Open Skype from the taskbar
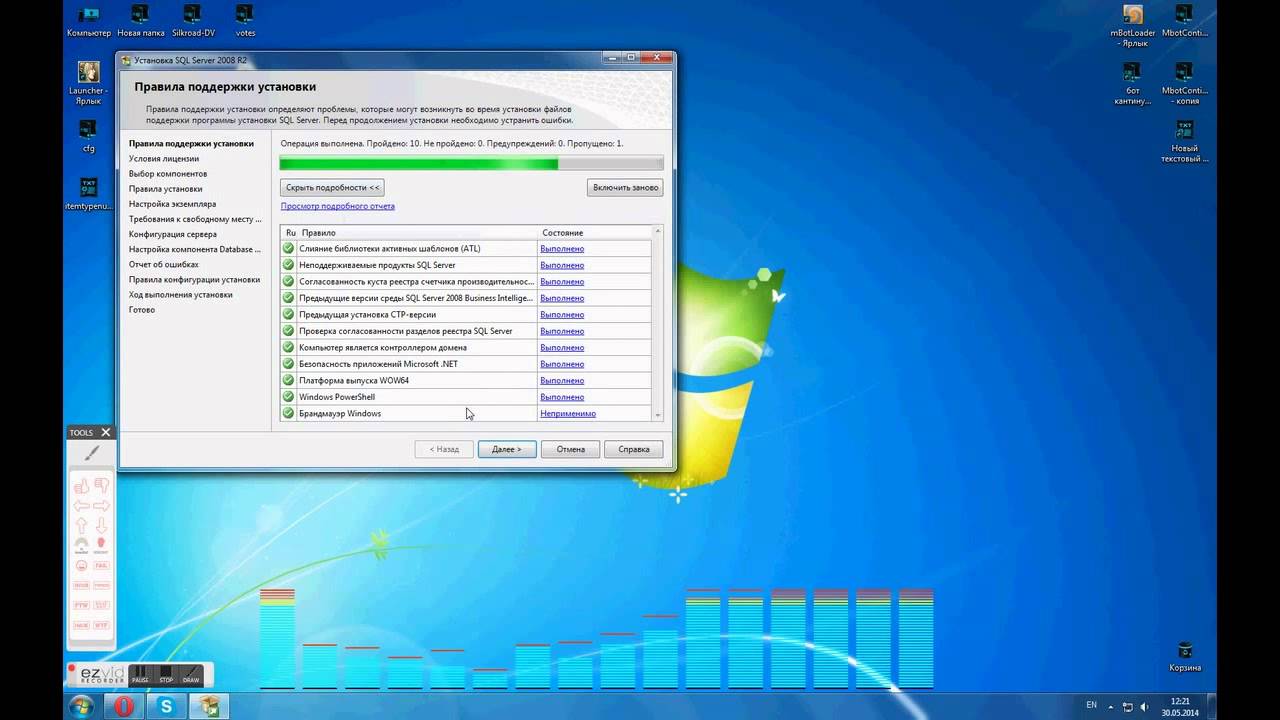1280x720 pixels. 167,706
